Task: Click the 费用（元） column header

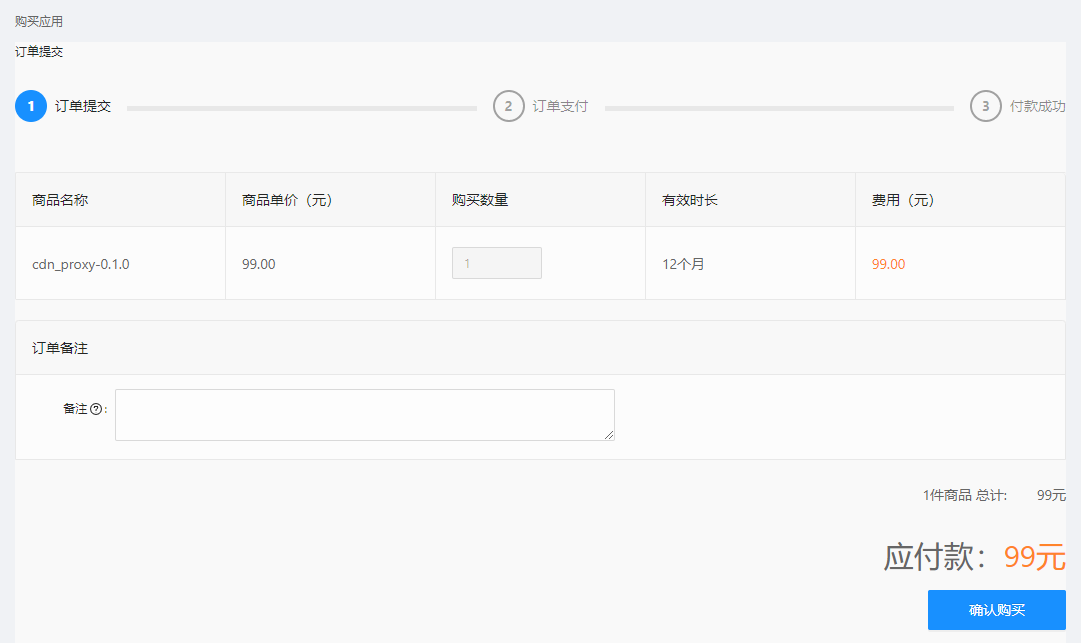Action: tap(902, 200)
